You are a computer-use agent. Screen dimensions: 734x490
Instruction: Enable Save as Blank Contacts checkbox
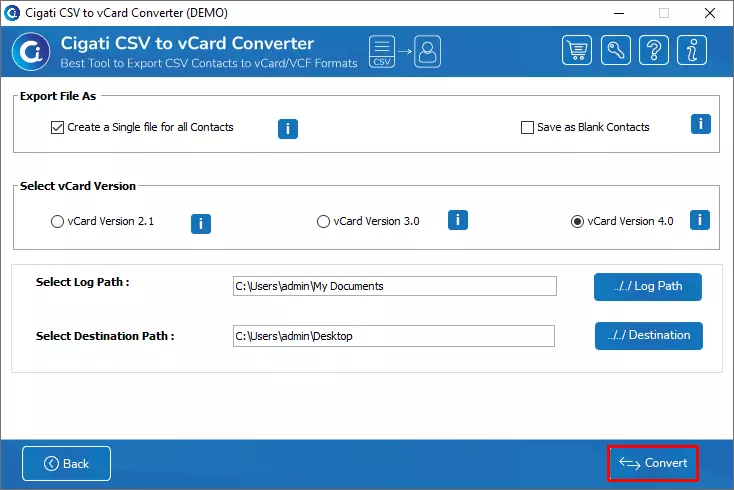click(x=527, y=127)
